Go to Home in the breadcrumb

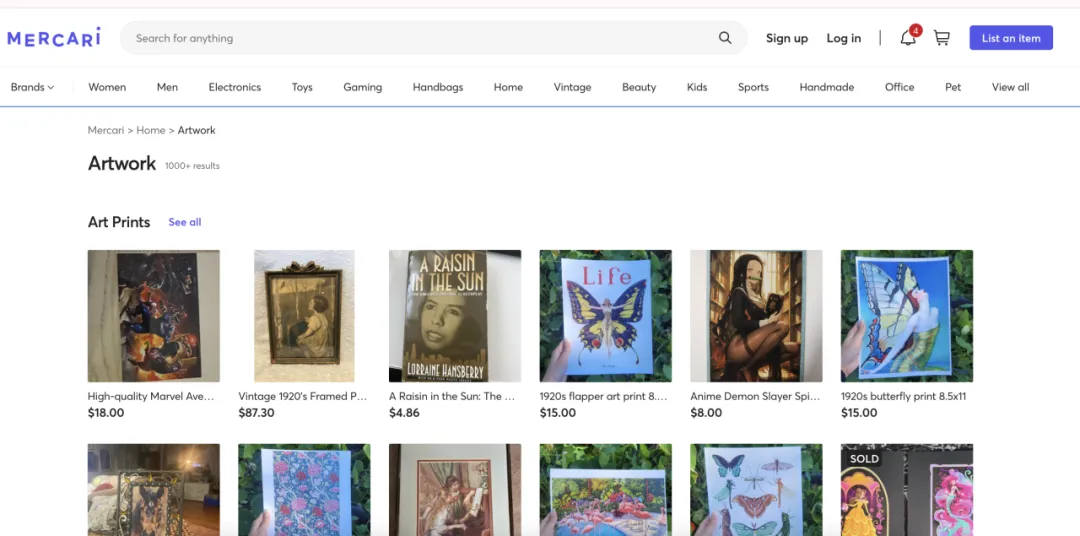(151, 130)
